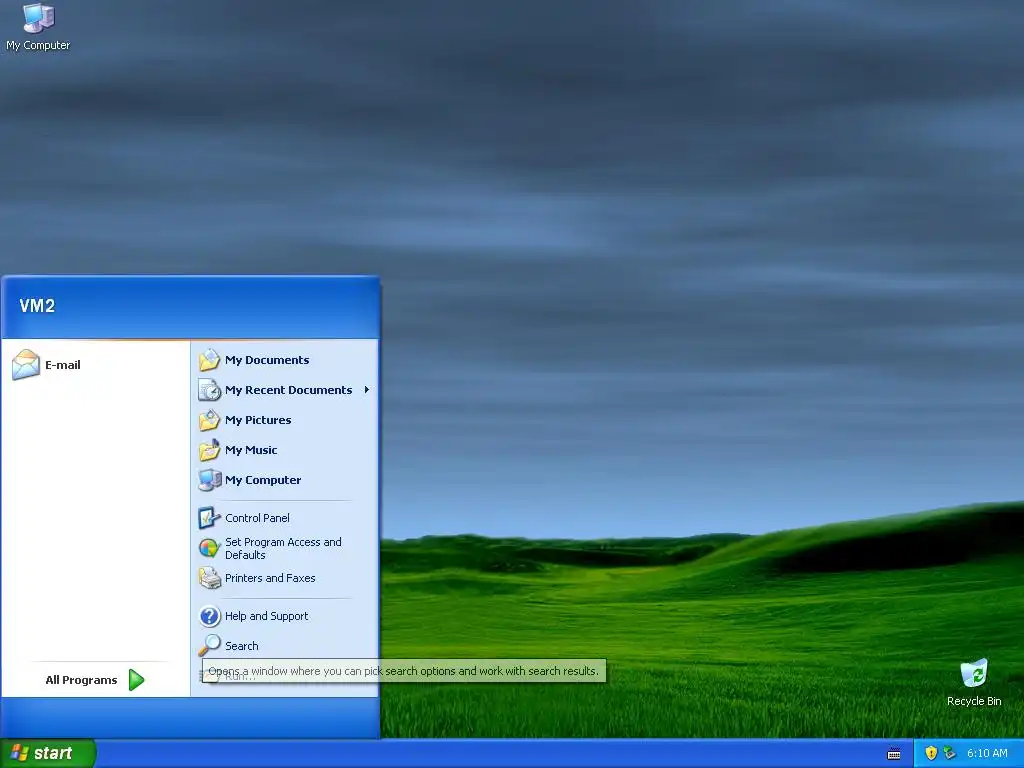Click the Control Panel icon
Screen dimensions: 1024x768
[x=209, y=518]
